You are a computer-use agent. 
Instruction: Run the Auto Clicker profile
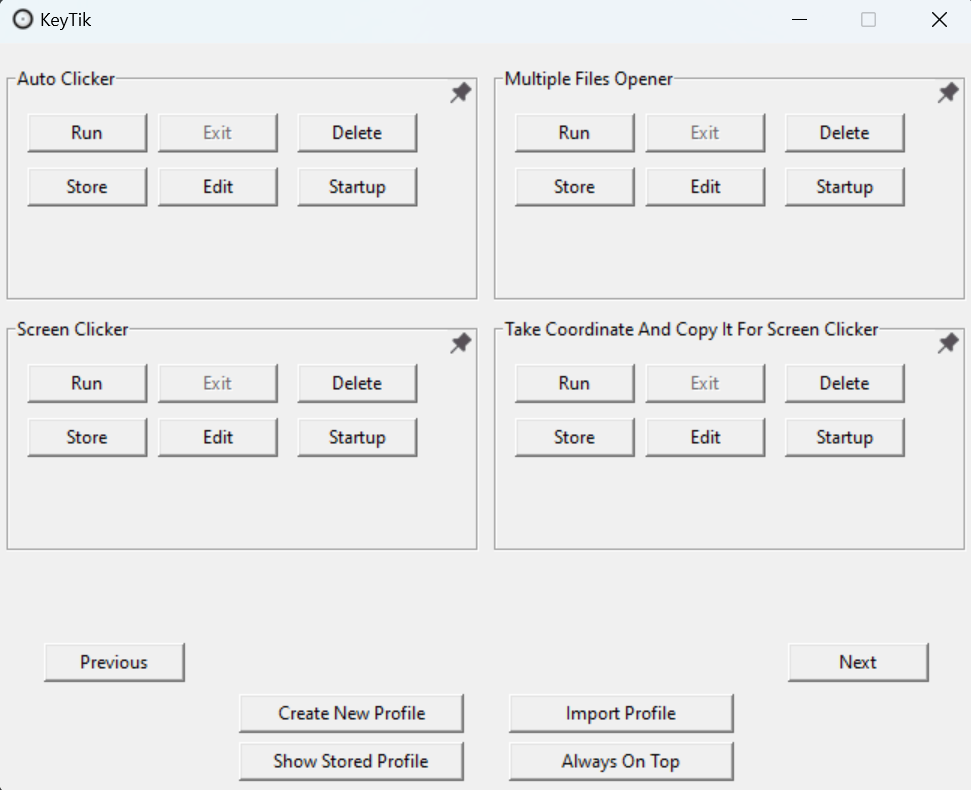click(87, 132)
